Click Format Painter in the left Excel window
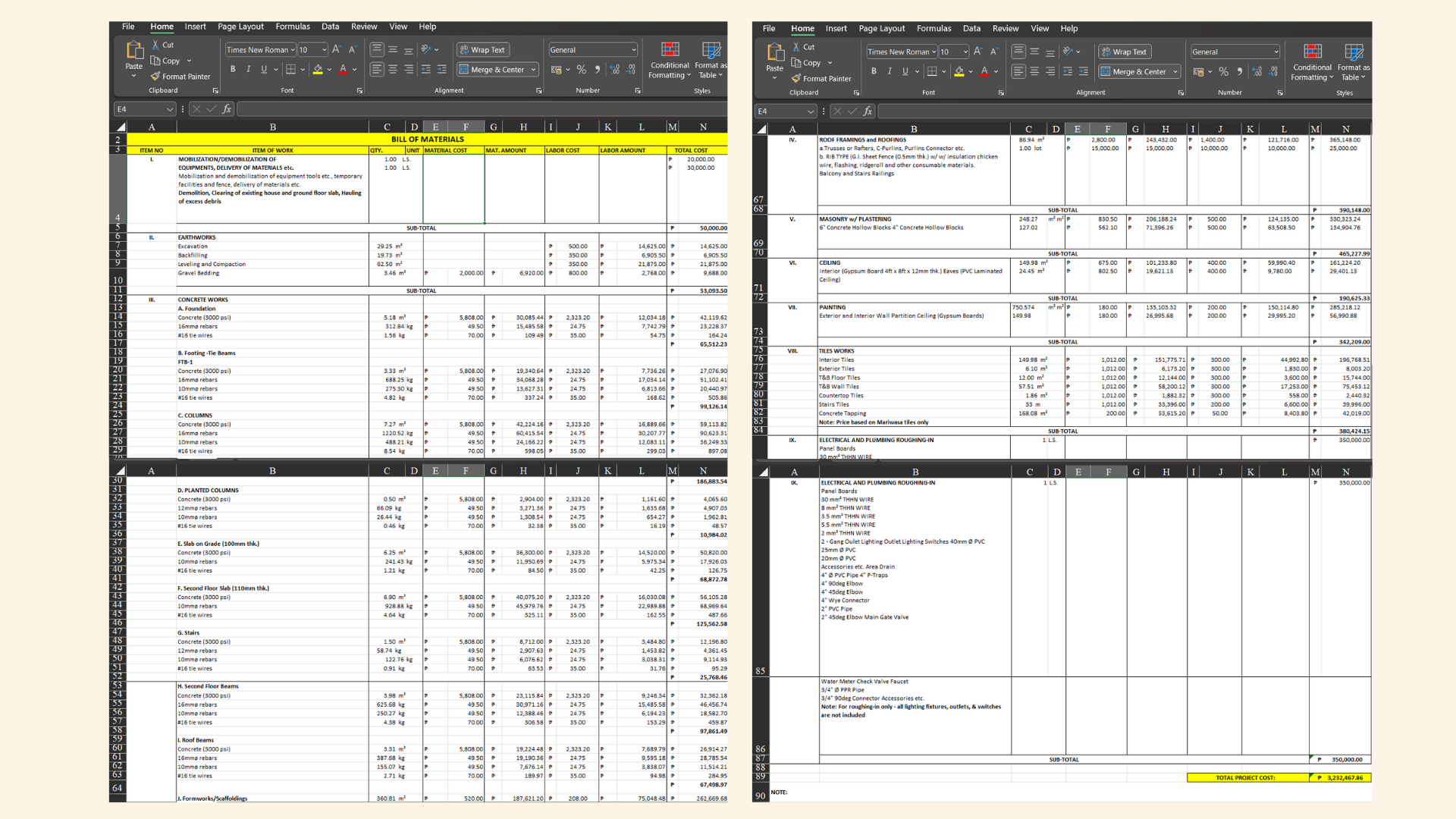Image resolution: width=1456 pixels, height=819 pixels. [180, 77]
